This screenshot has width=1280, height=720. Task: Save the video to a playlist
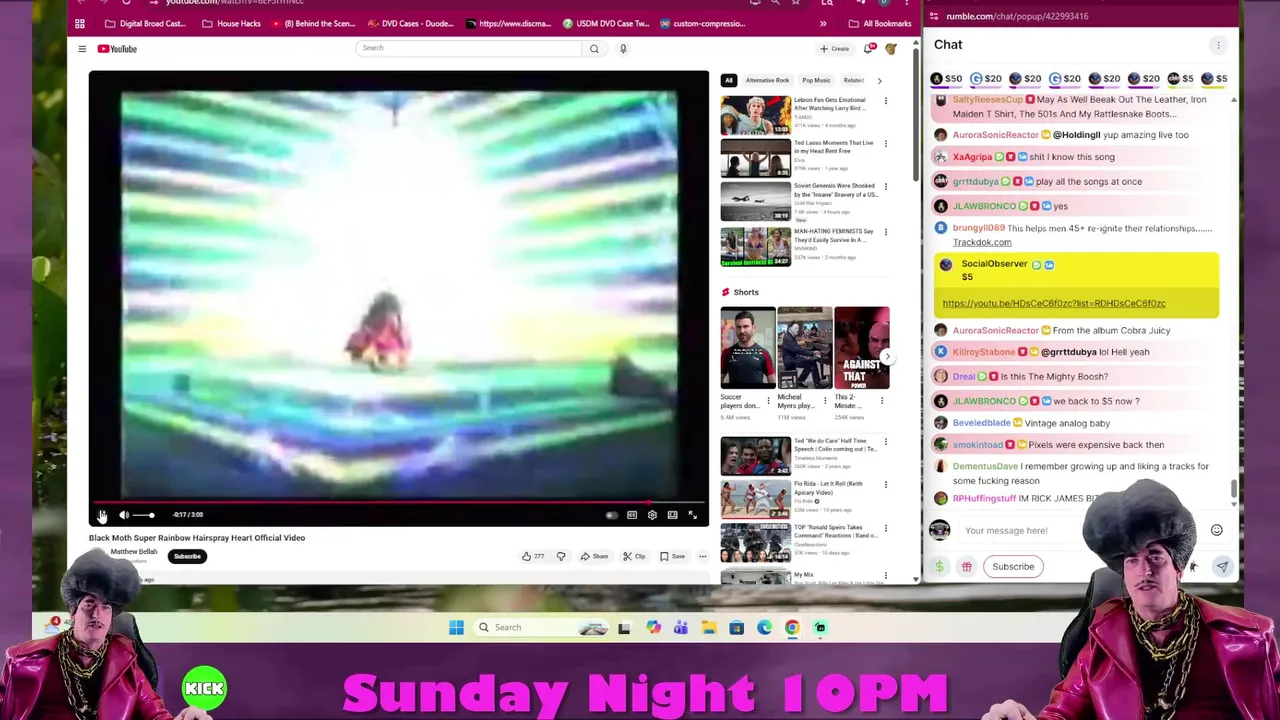click(x=672, y=557)
